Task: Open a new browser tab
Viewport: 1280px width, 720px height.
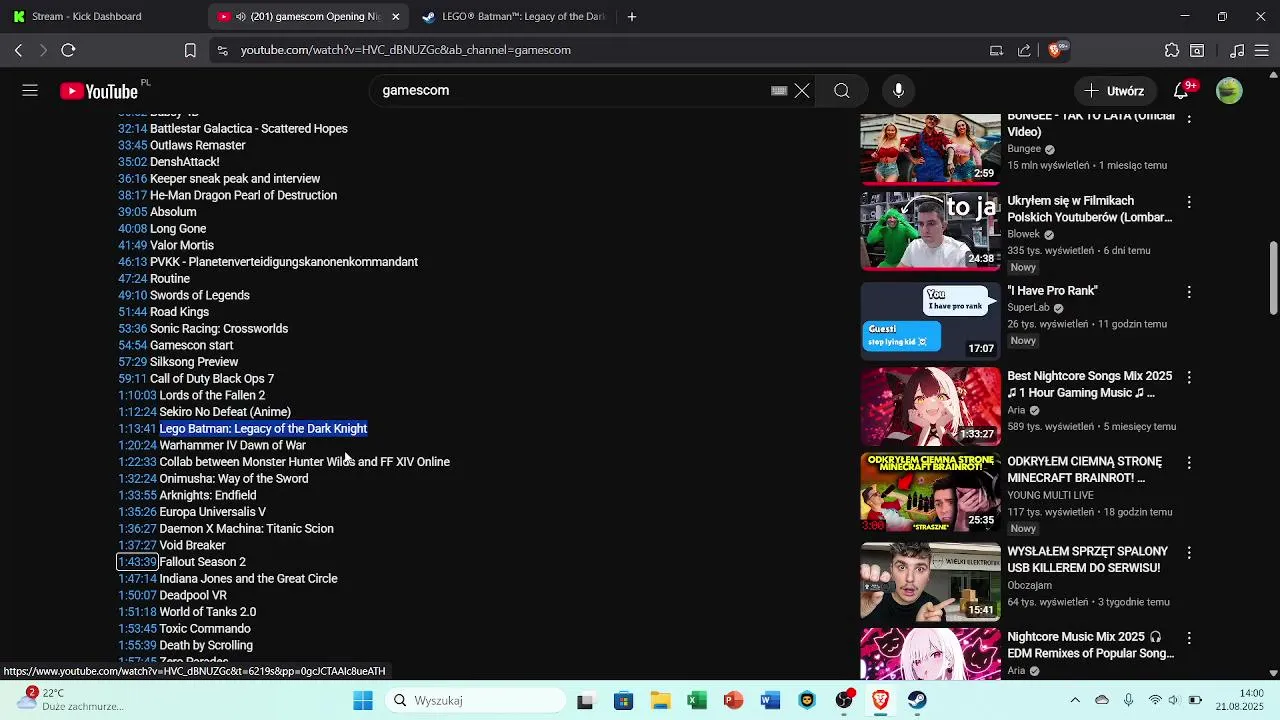Action: tap(632, 16)
